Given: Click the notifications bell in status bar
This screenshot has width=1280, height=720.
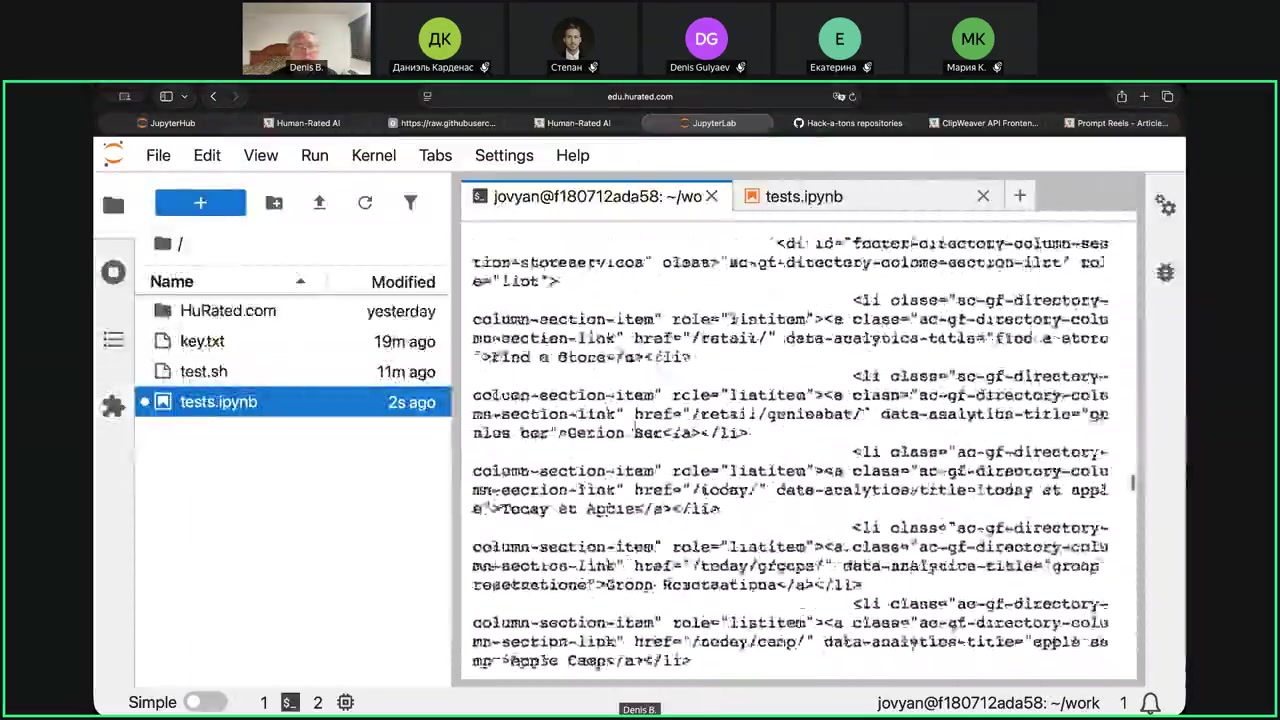Looking at the screenshot, I should 1151,703.
